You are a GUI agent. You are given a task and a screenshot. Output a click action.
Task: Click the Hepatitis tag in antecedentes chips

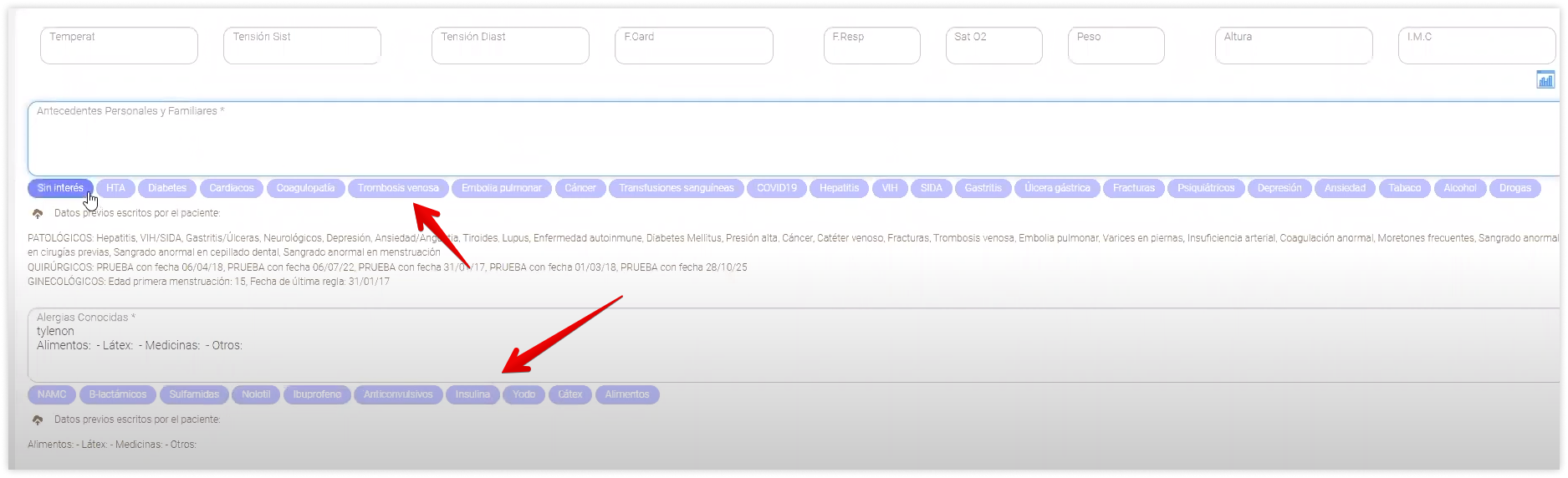[x=840, y=188]
